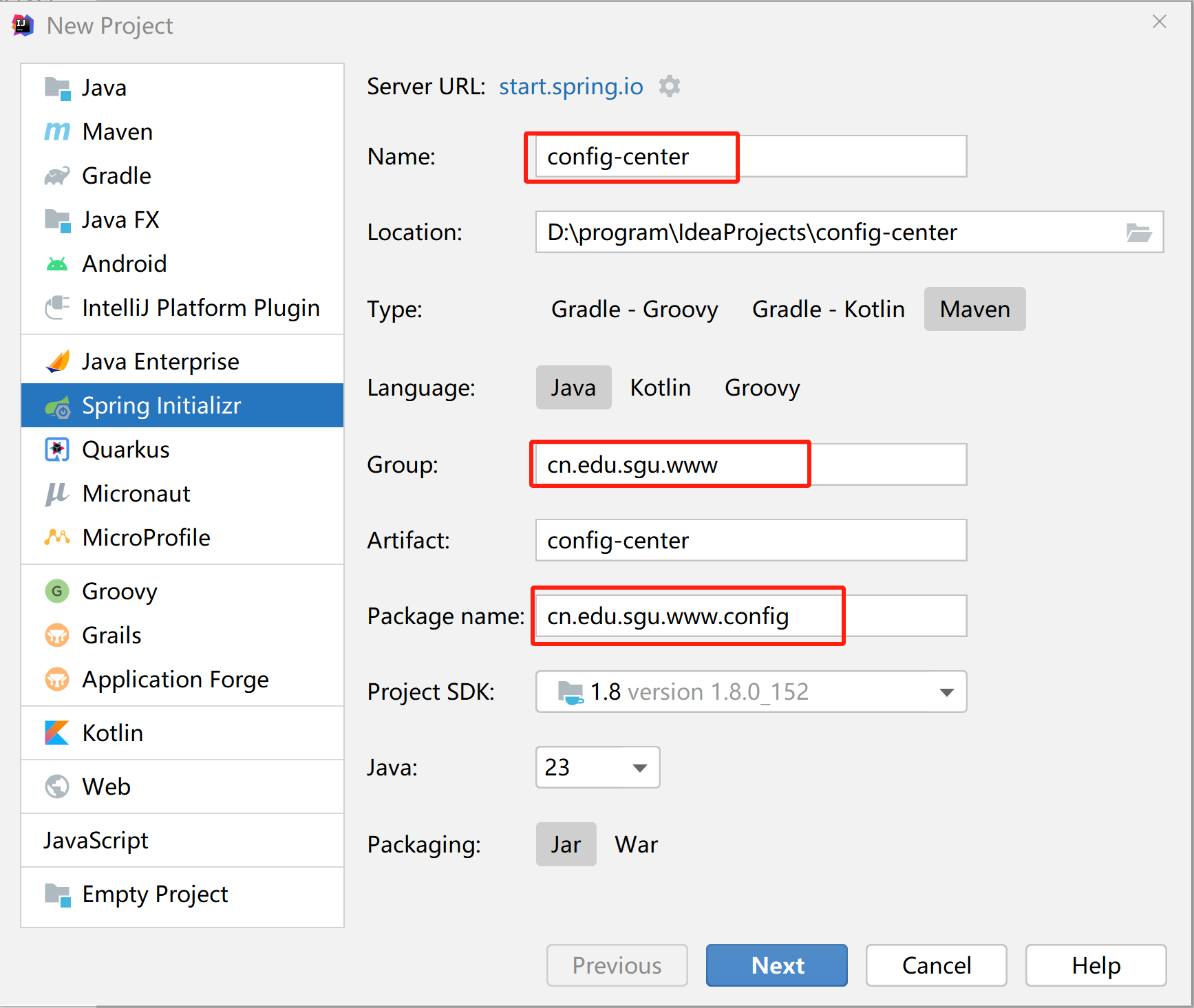Click the Grails icon
1194x1008 pixels.
pos(57,635)
